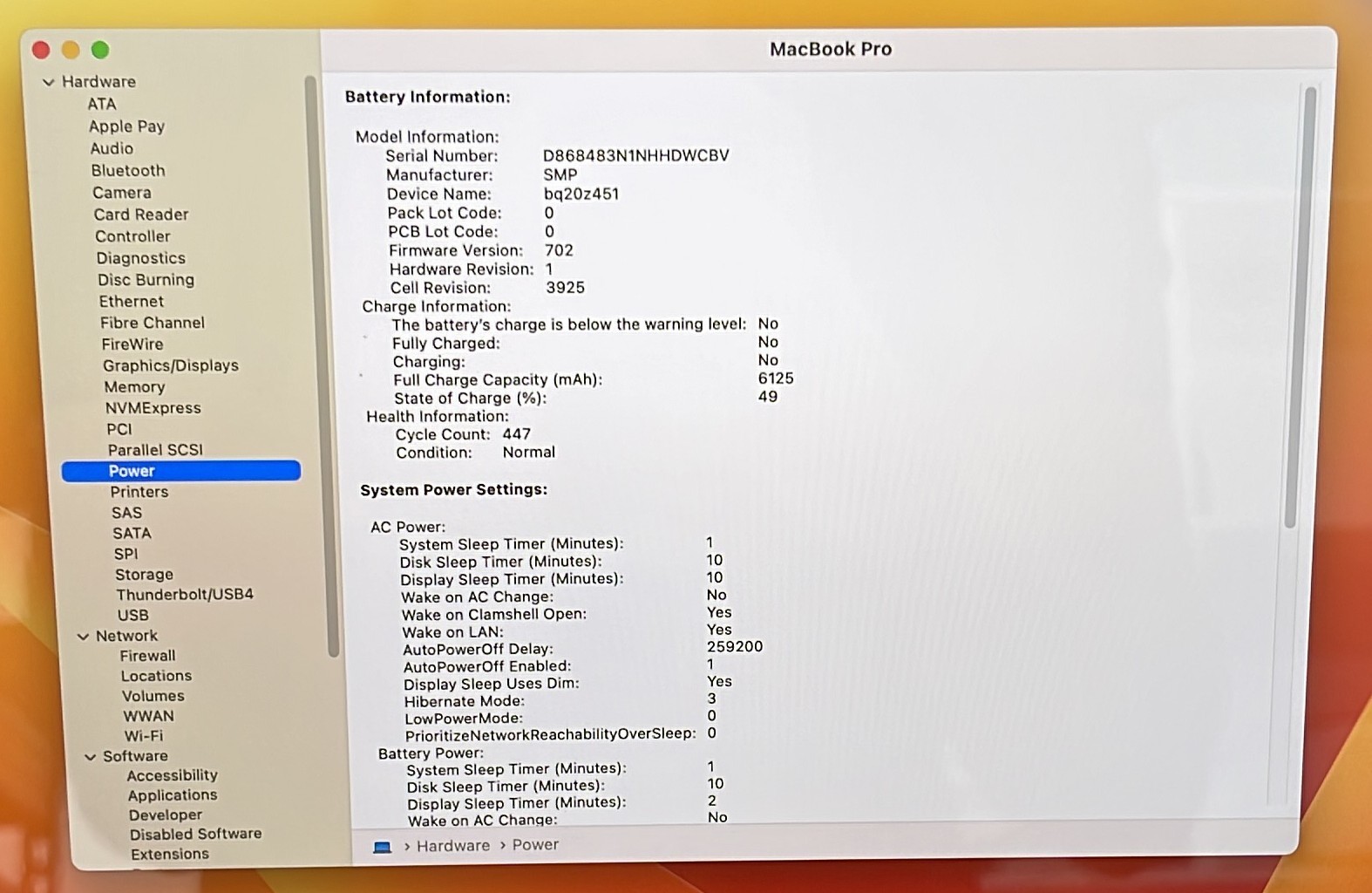Screen dimensions: 1372x893
Task: Click the Full Charge Capacity value 6125
Action: point(776,378)
